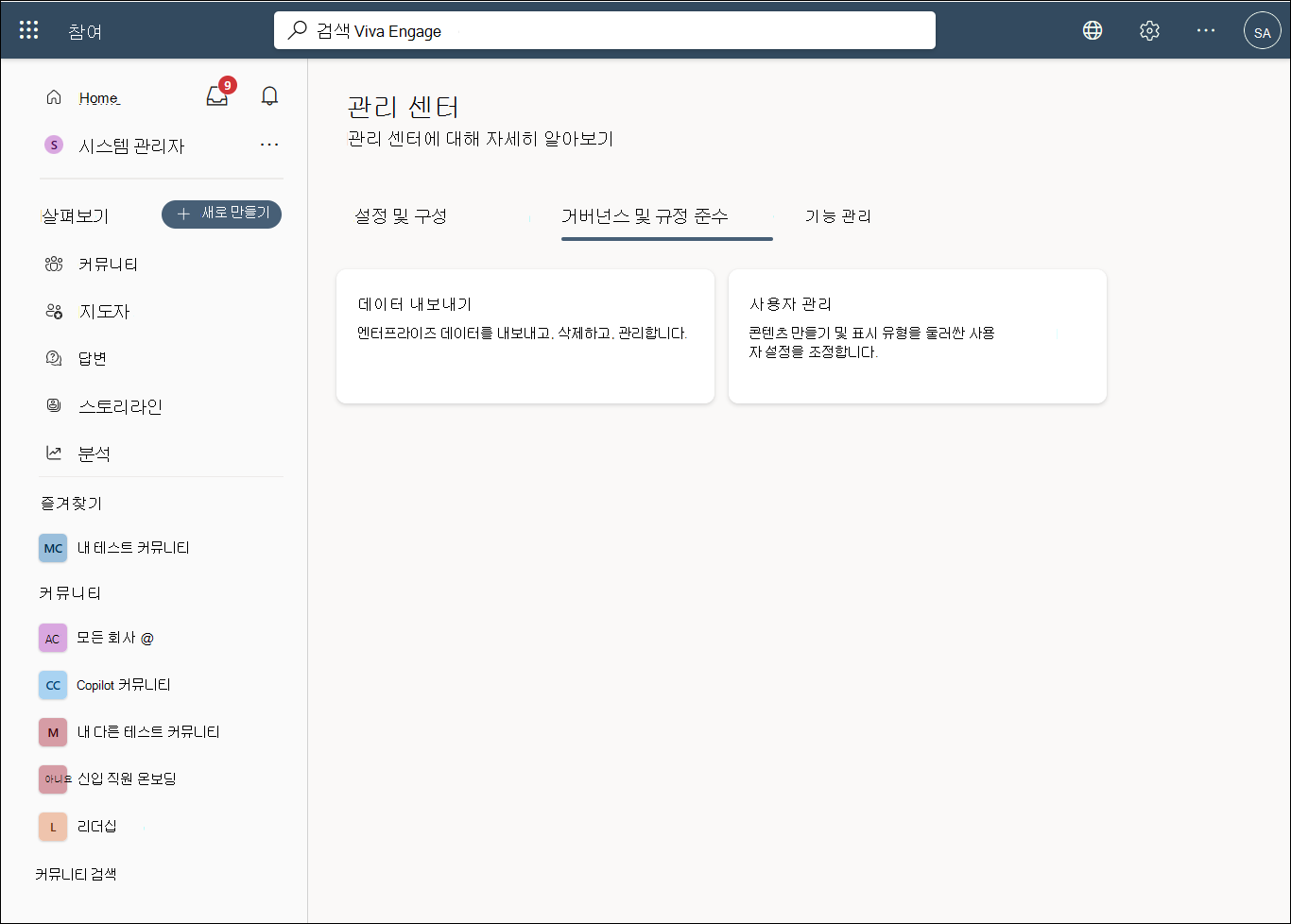This screenshot has height=924, width=1291.
Task: Select the Leaders (지도자) sidebar icon
Action: point(55,311)
